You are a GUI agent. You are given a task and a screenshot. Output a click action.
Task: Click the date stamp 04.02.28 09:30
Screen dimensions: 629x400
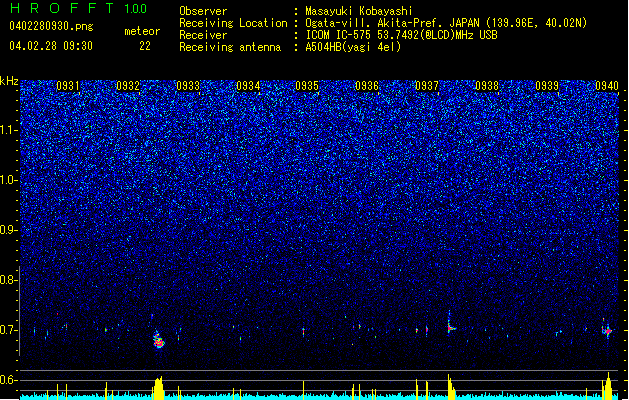51,46
